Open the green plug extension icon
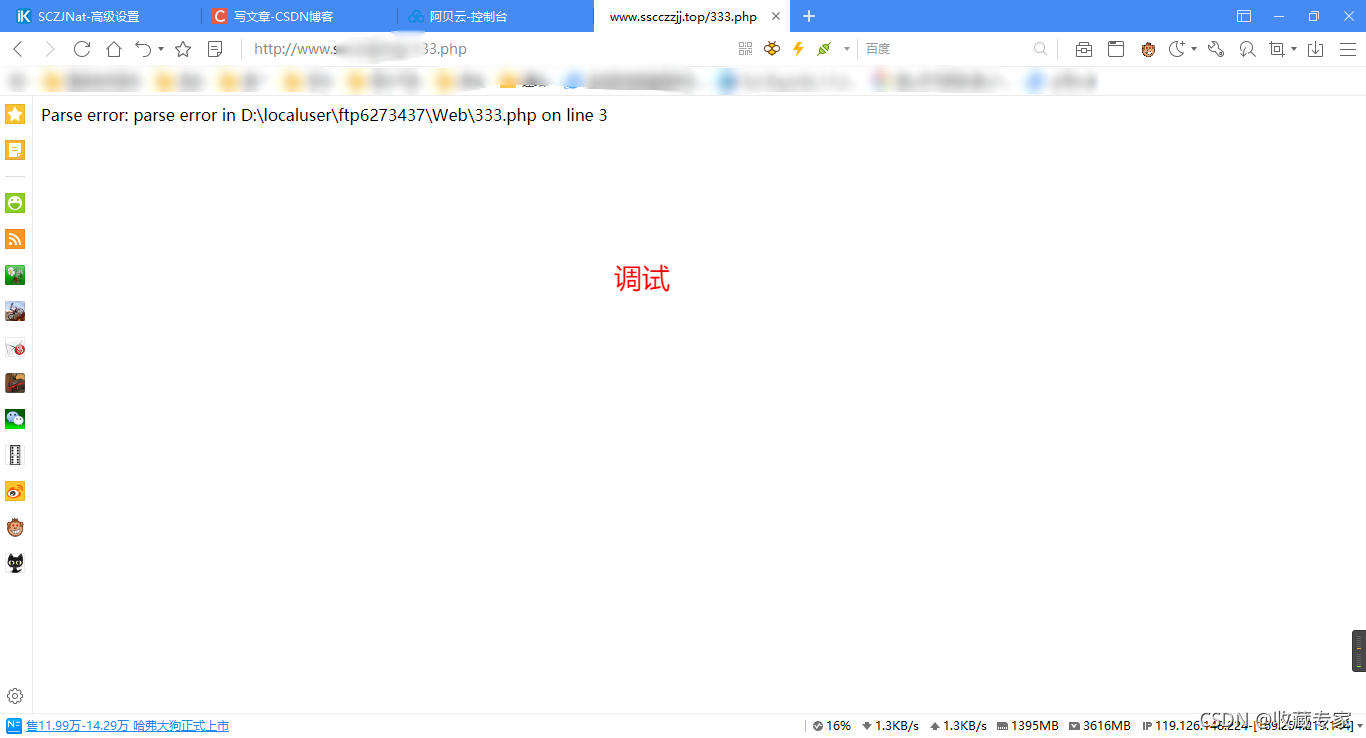 [x=824, y=49]
